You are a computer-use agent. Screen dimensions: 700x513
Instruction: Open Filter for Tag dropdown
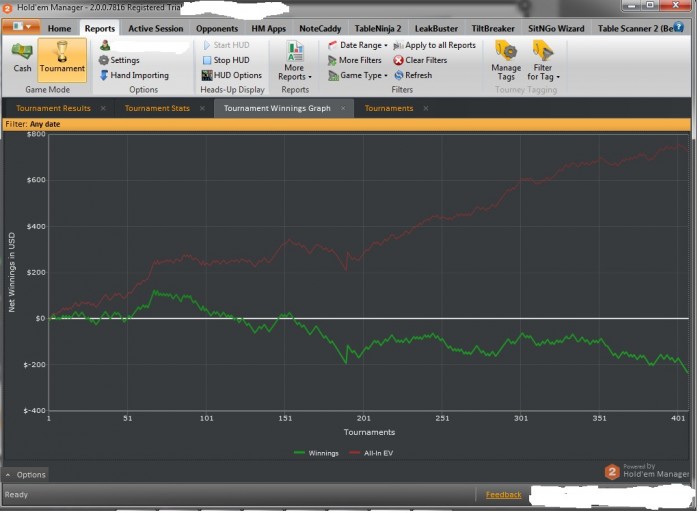[x=543, y=61]
